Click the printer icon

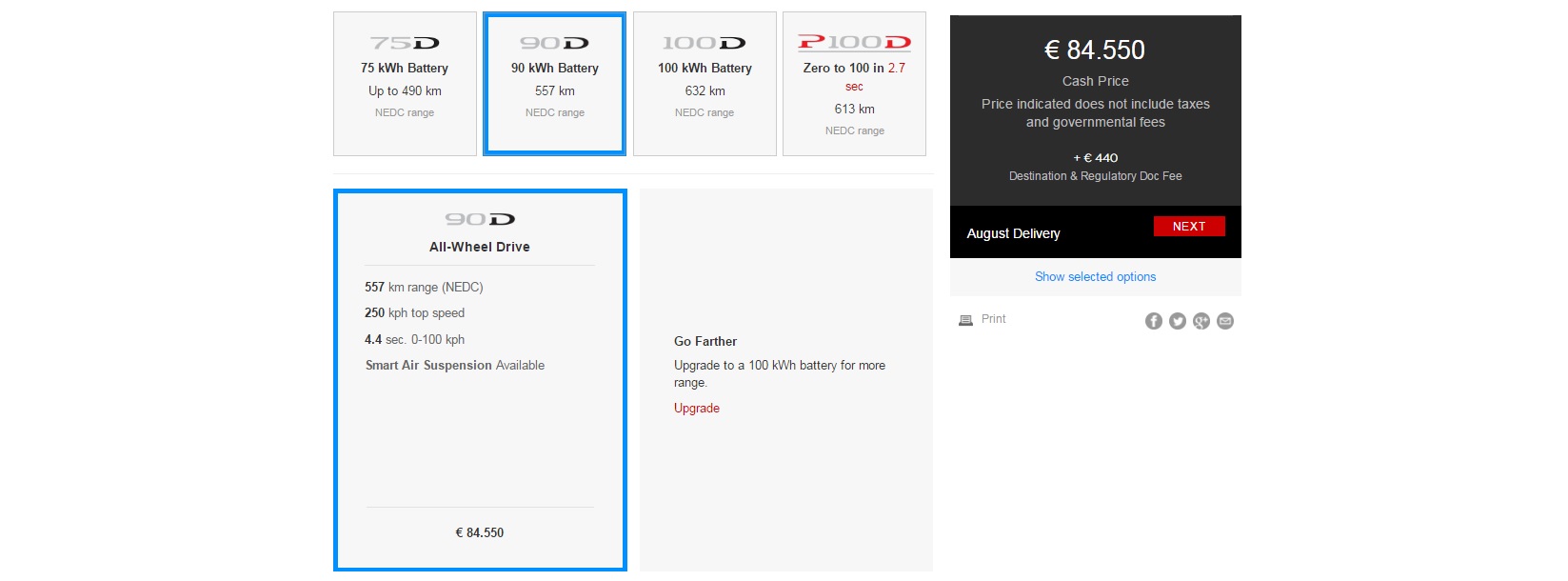(965, 320)
